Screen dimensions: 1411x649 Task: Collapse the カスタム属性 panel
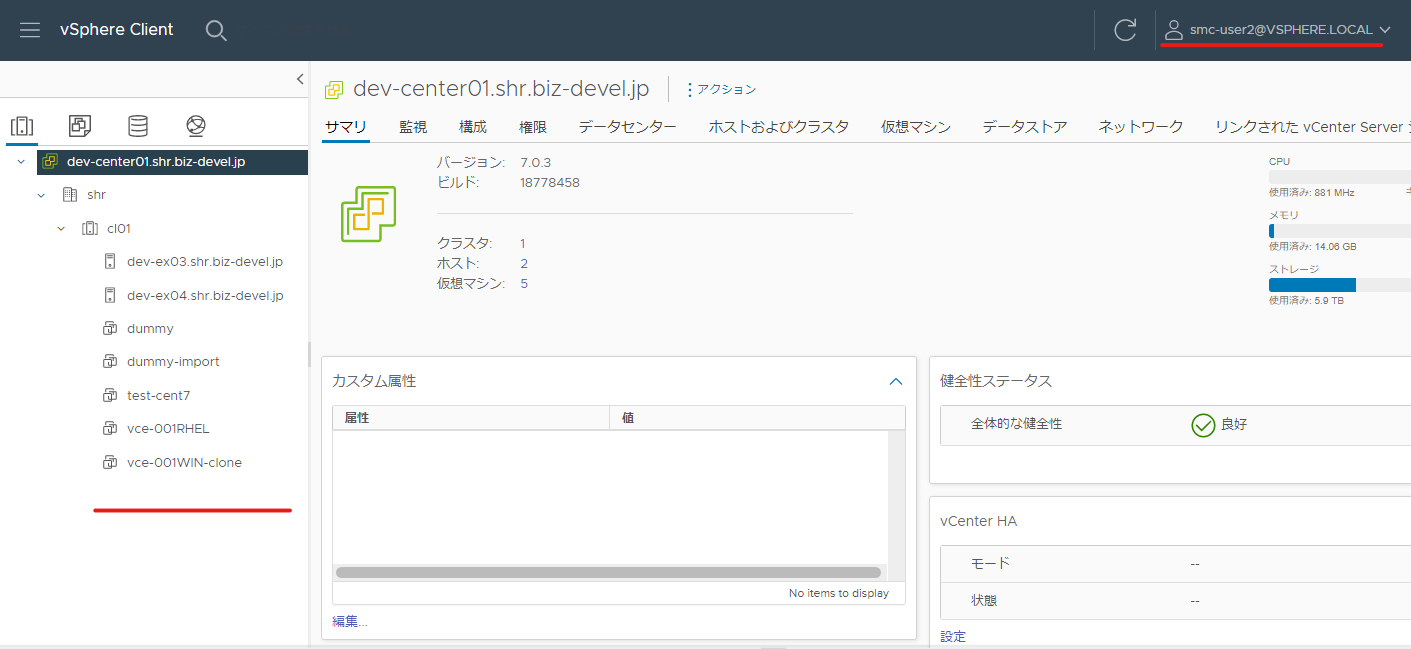(x=896, y=381)
